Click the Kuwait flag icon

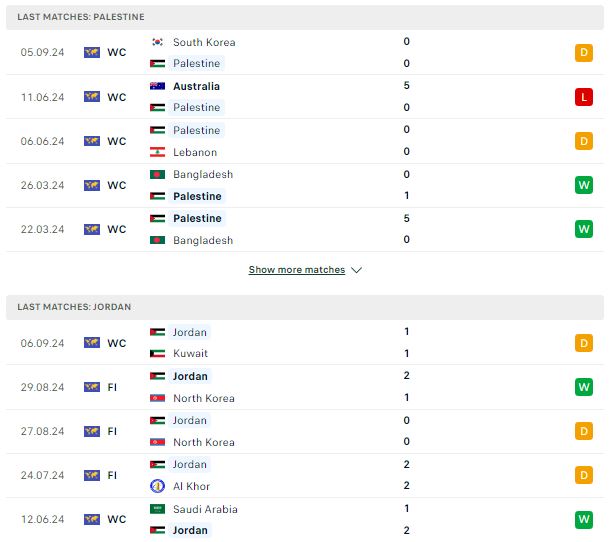point(157,353)
